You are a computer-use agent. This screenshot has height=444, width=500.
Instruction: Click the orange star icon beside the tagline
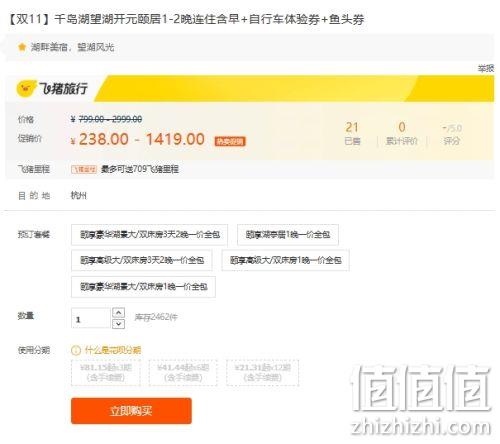tap(22, 47)
